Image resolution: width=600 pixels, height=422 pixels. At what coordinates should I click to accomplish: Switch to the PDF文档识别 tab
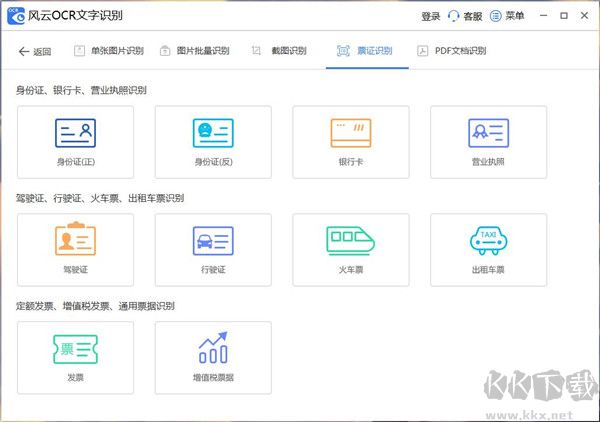point(452,51)
